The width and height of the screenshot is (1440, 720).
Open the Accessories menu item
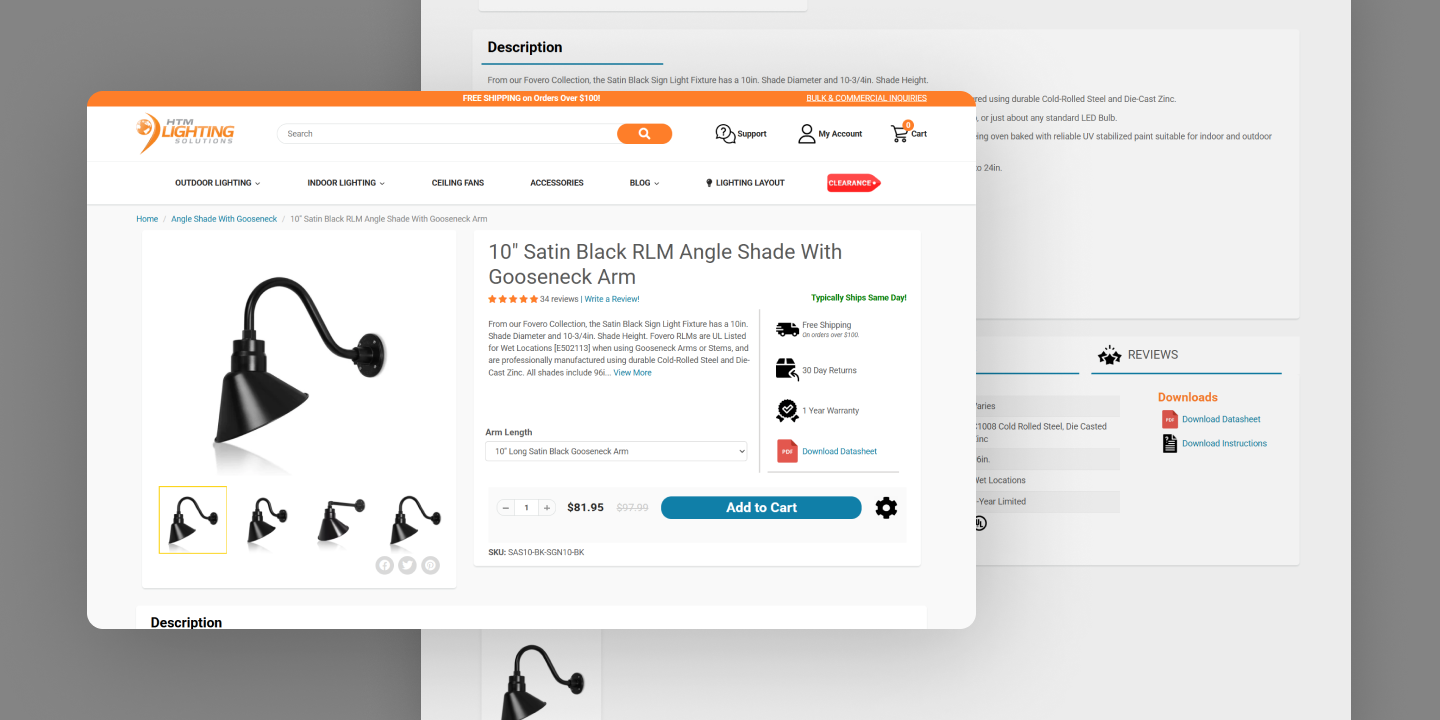[557, 183]
